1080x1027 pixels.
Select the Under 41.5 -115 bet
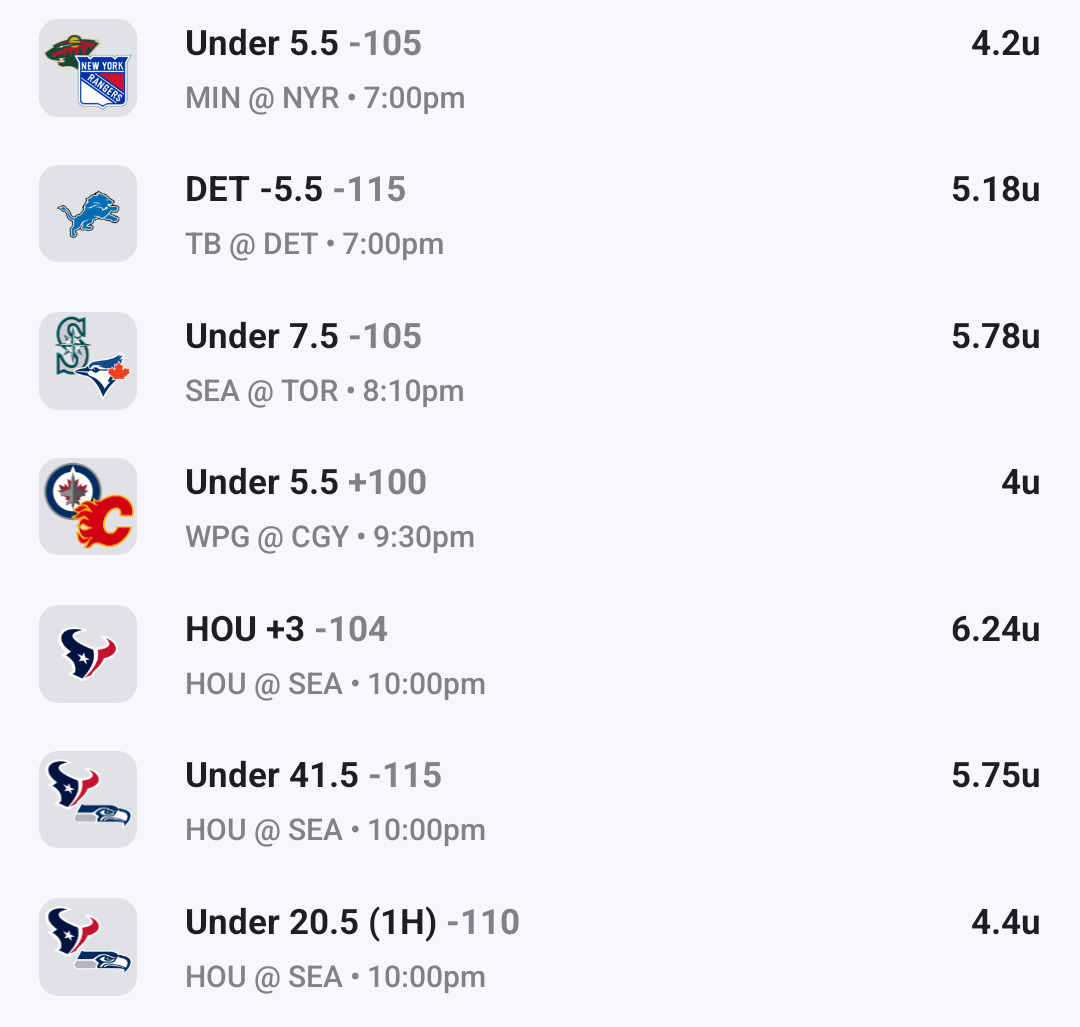pos(313,776)
